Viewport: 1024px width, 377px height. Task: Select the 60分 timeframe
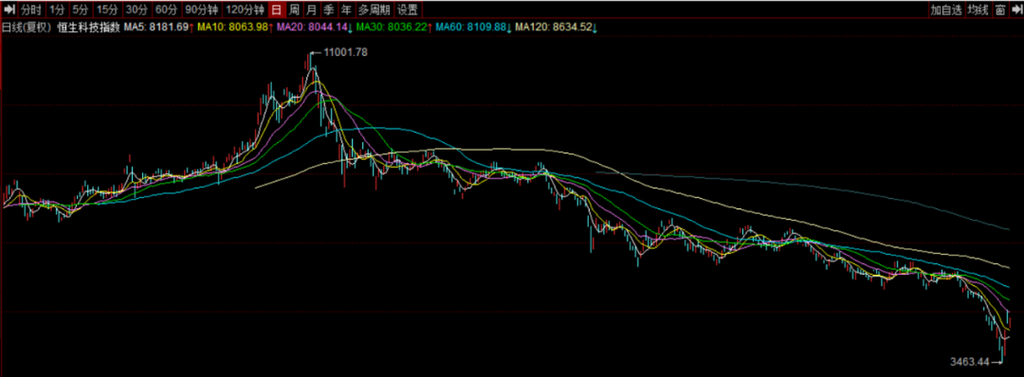pyautogui.click(x=167, y=9)
